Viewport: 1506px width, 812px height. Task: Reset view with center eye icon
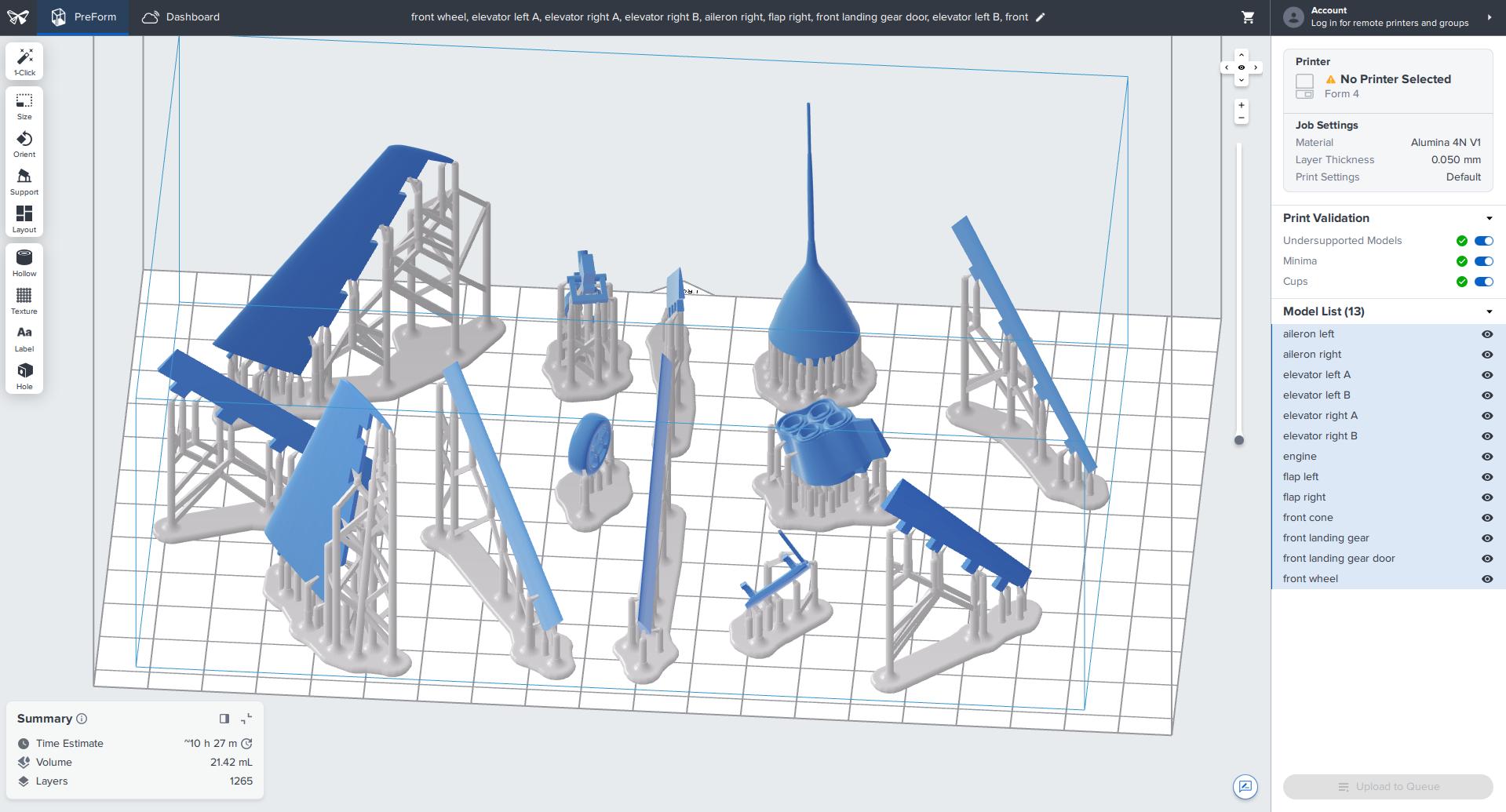coord(1241,67)
